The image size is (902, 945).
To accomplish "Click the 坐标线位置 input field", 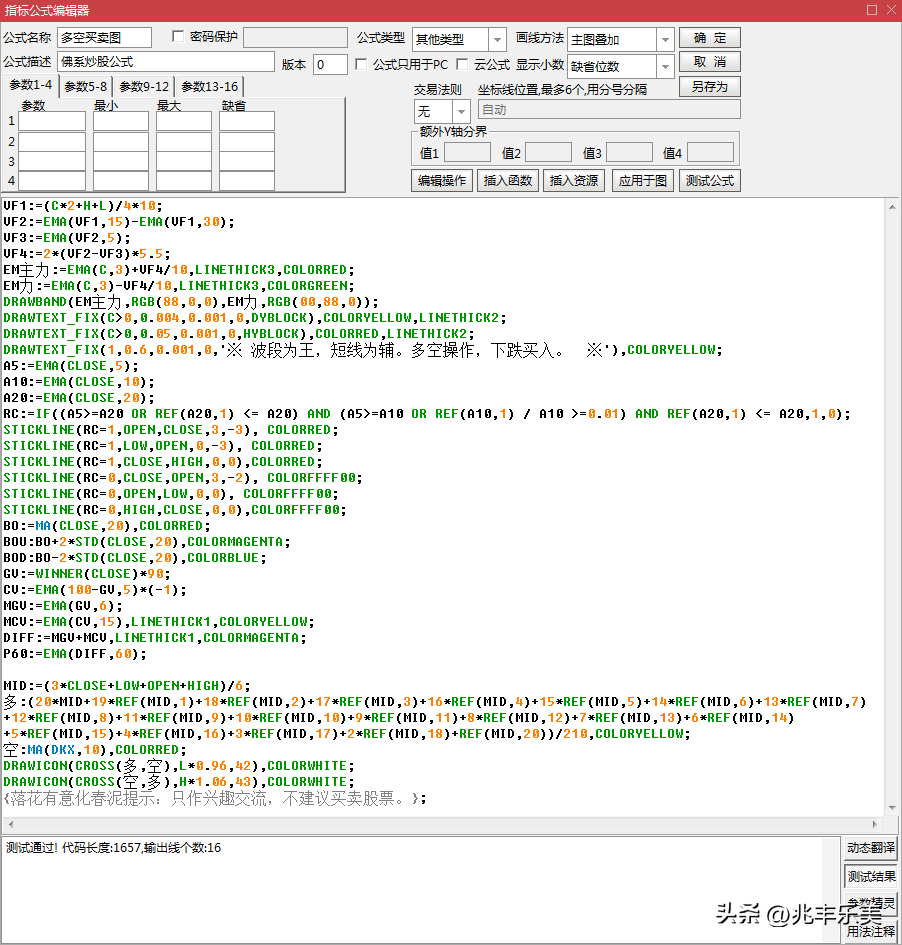I will pyautogui.click(x=609, y=109).
